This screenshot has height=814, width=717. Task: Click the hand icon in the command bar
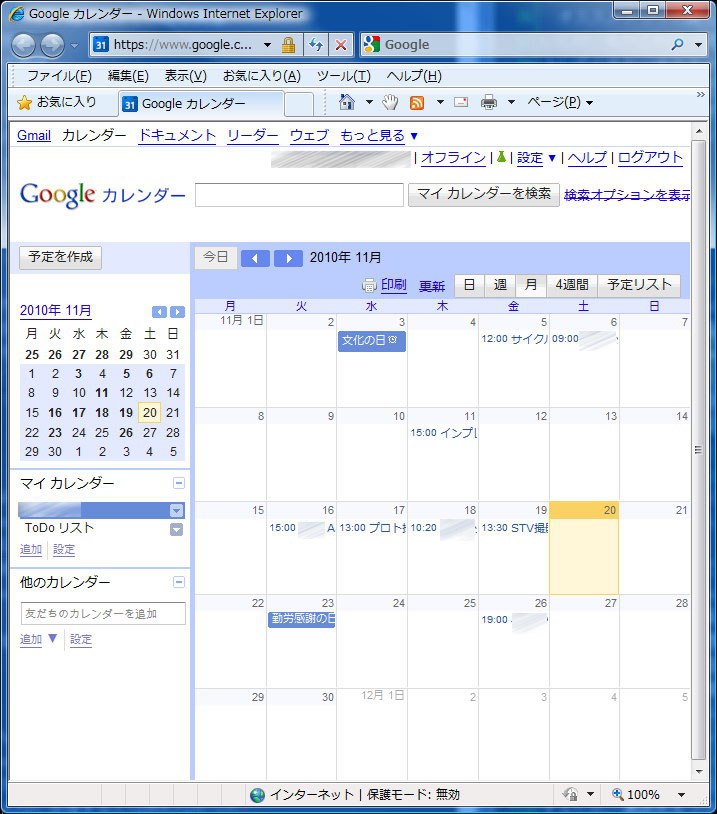[390, 102]
